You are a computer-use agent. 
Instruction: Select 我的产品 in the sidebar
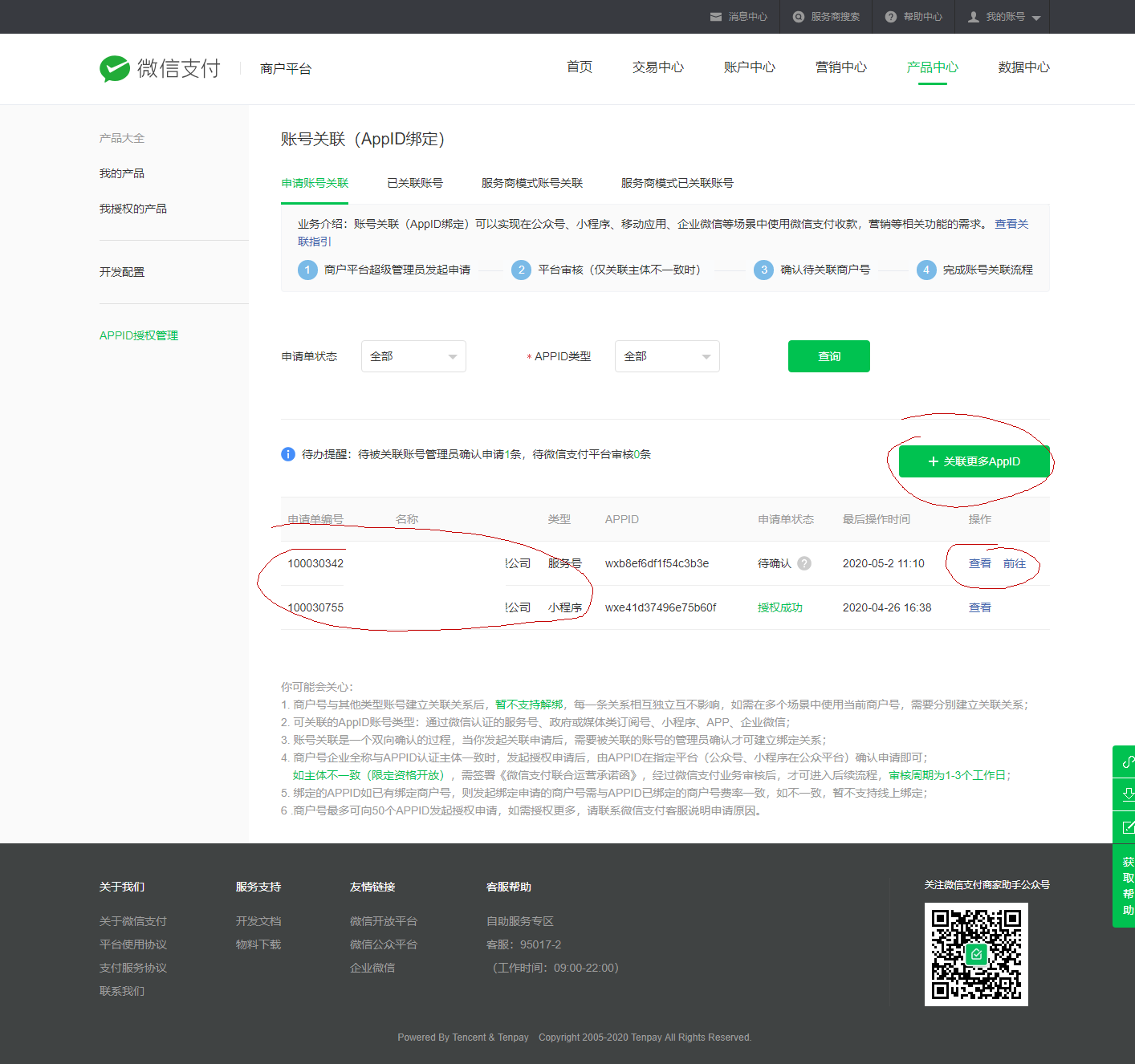tap(122, 173)
